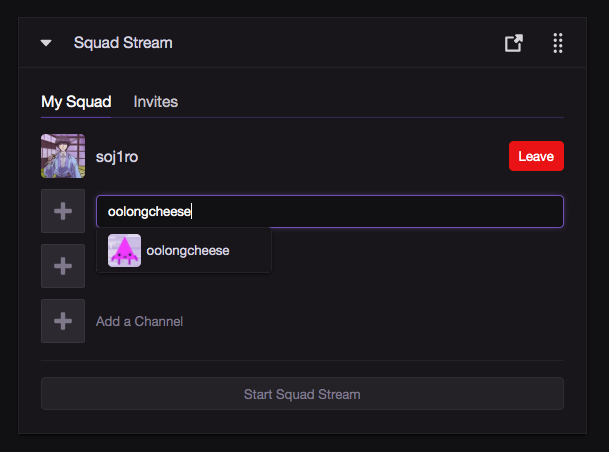Click the suggestion list below the search box
Viewport: 609px width, 452px height.
[x=184, y=250]
